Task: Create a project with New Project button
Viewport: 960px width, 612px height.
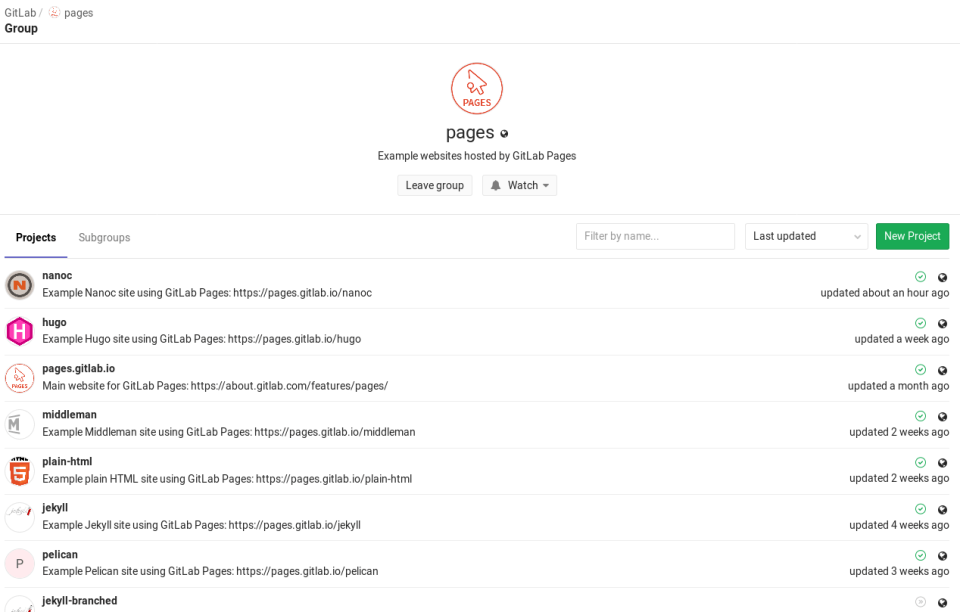Action: click(911, 236)
